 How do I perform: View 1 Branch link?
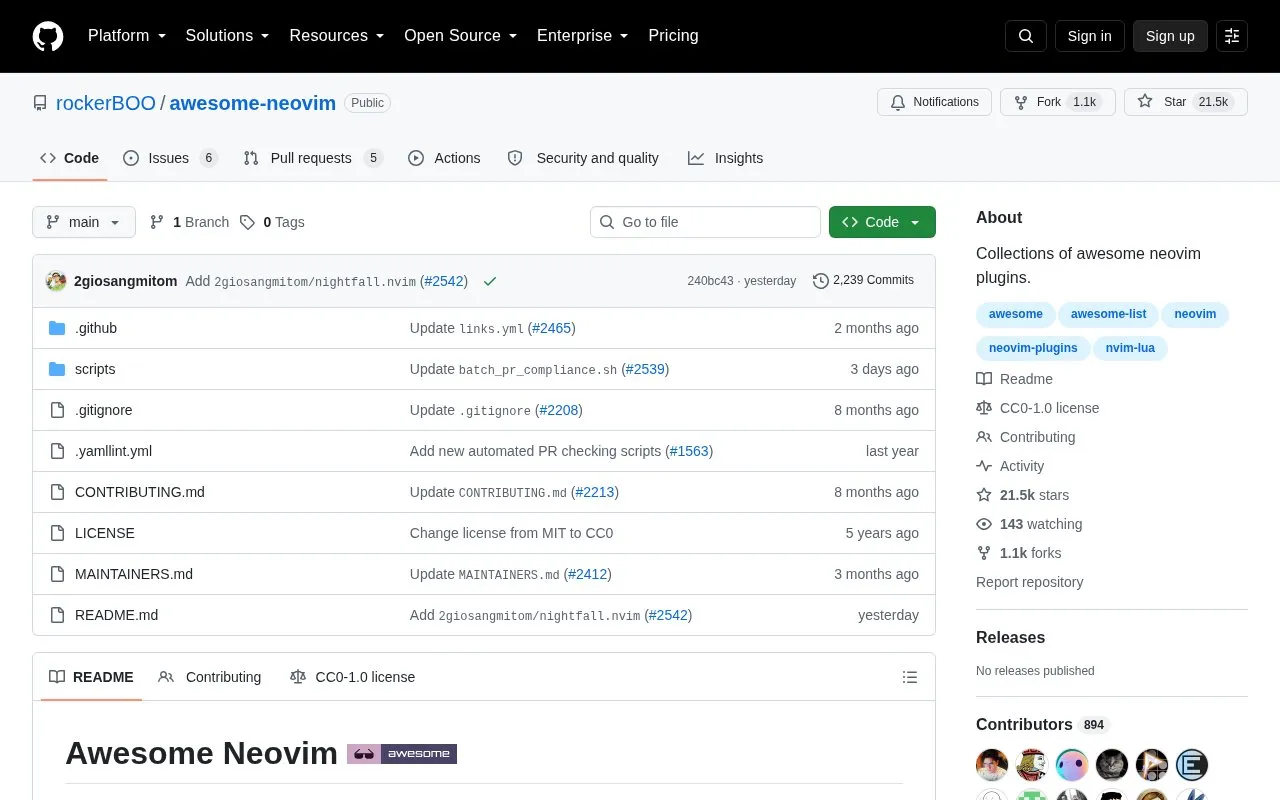[x=189, y=222]
